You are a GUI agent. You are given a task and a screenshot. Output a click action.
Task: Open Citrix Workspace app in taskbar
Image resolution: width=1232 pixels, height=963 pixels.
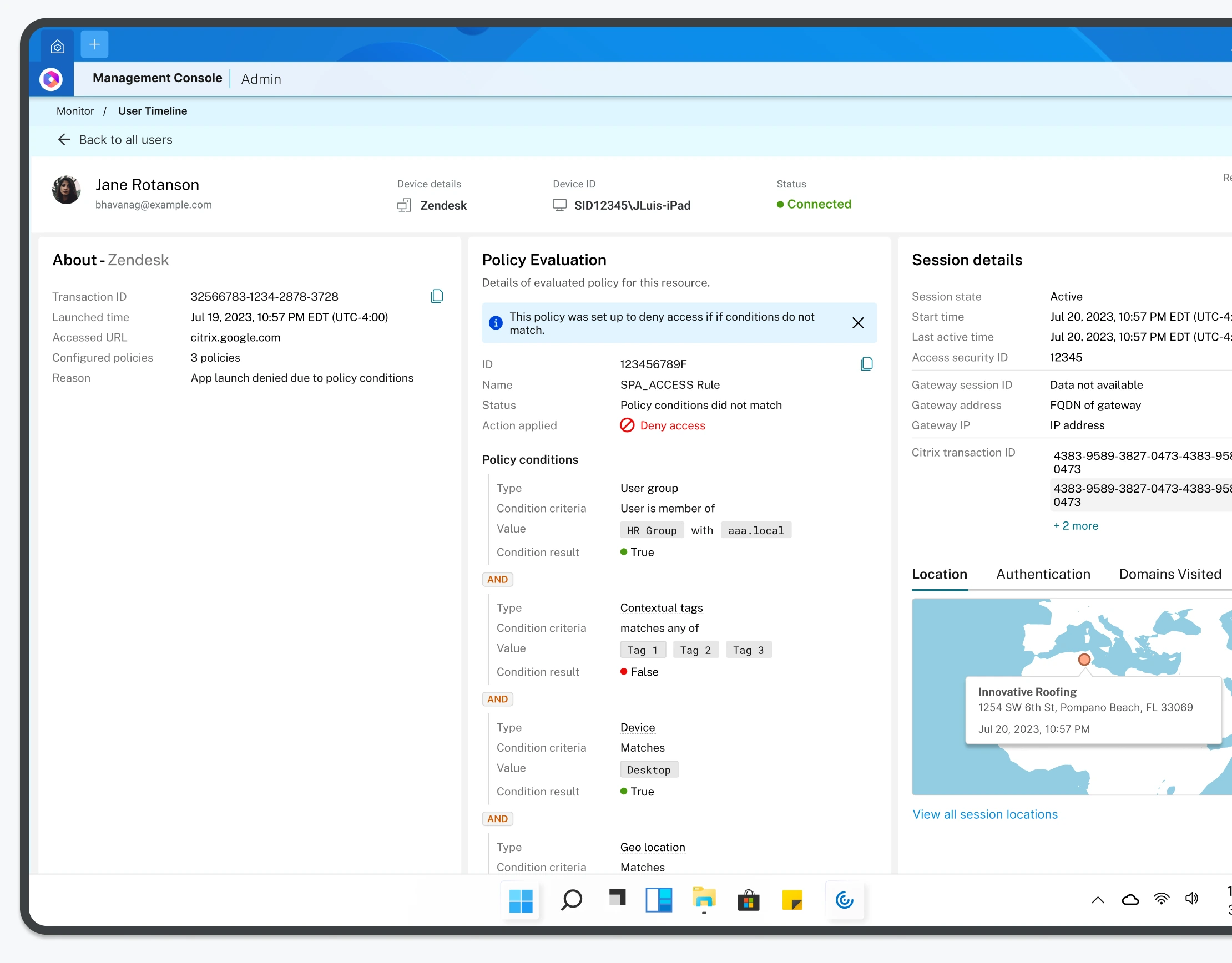click(x=844, y=900)
